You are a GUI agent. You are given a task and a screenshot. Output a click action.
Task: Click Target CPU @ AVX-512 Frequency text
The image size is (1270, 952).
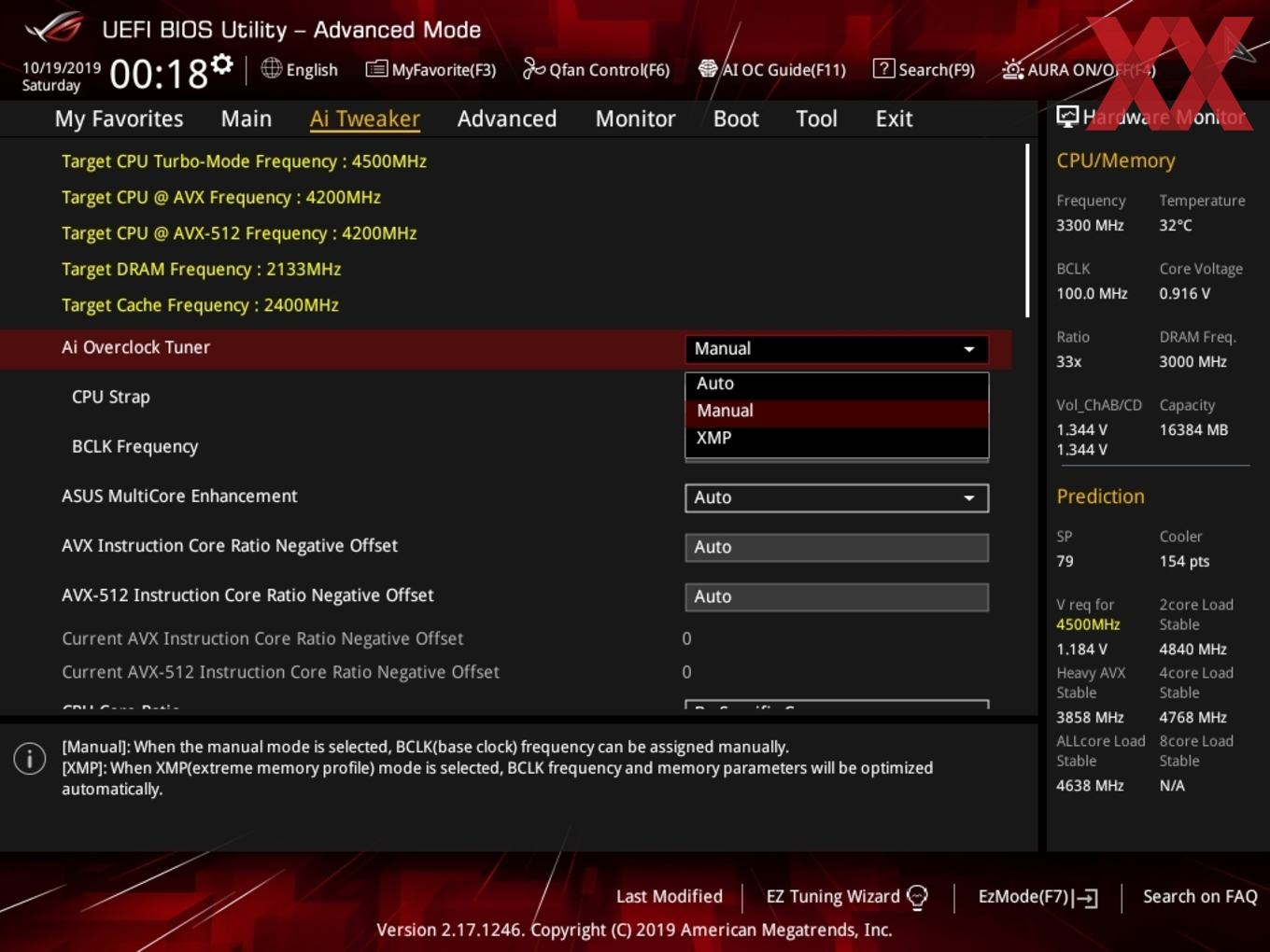coord(239,233)
